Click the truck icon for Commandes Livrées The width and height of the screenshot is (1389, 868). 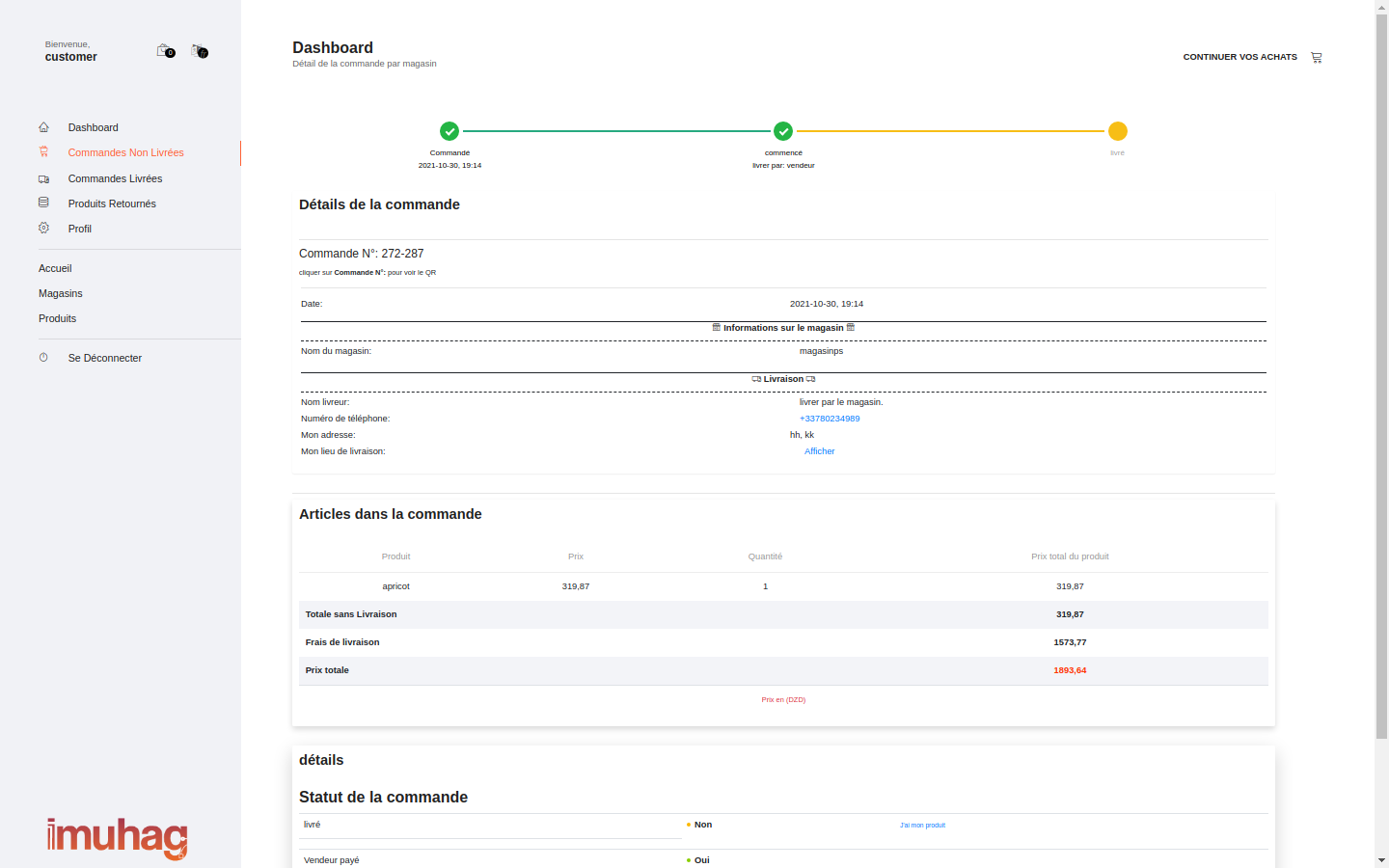click(x=43, y=178)
